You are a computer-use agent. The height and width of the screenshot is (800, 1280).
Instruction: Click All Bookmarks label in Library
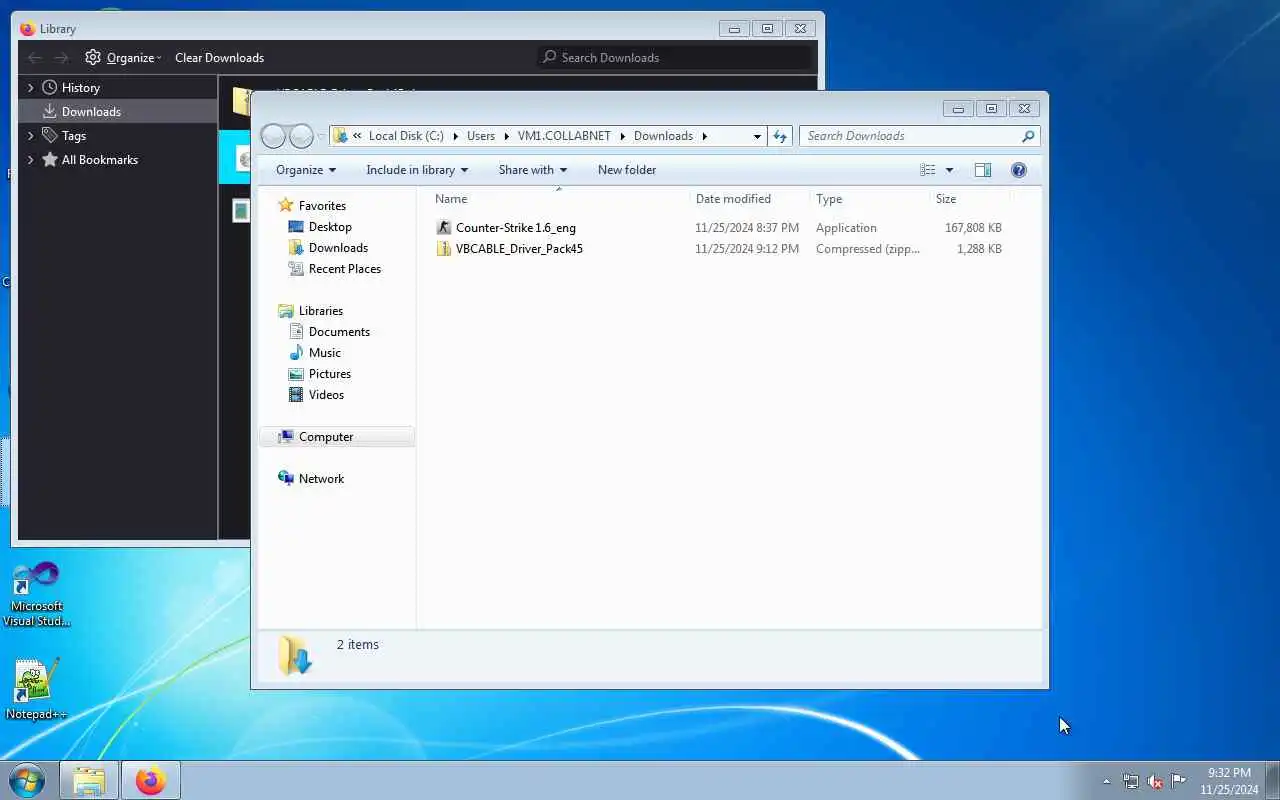pos(100,160)
